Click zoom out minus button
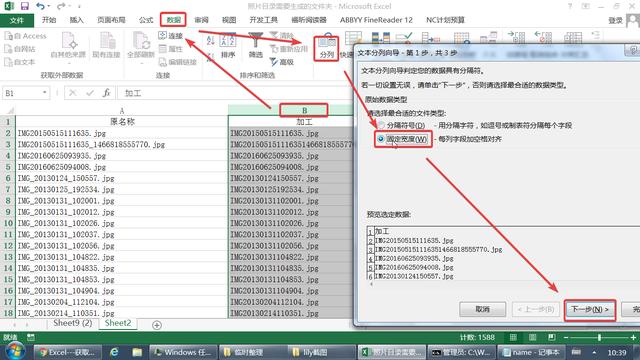Screen dimensions: 640x360 click(566, 338)
